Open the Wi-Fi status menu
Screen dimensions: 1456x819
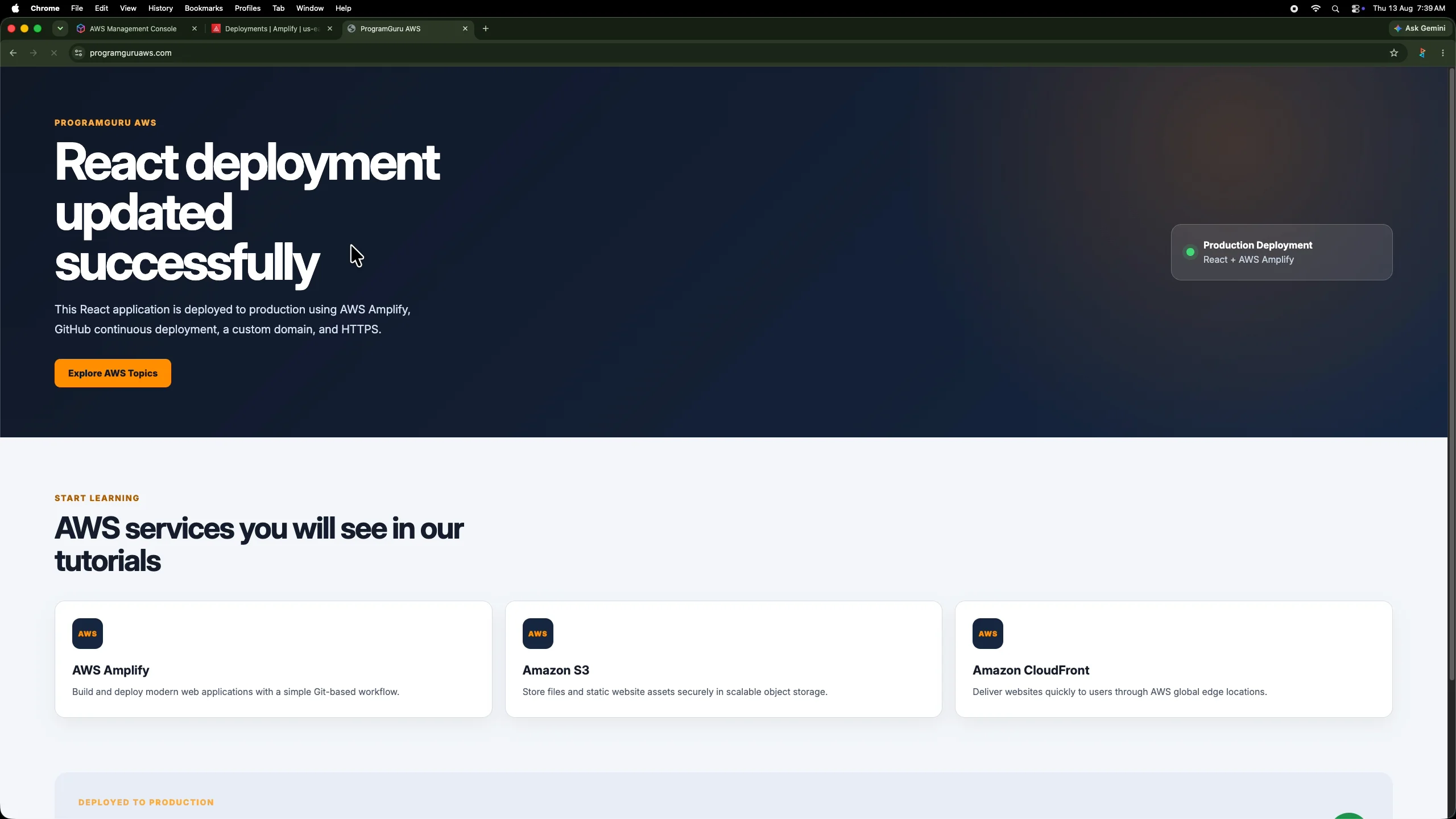pyautogui.click(x=1316, y=9)
